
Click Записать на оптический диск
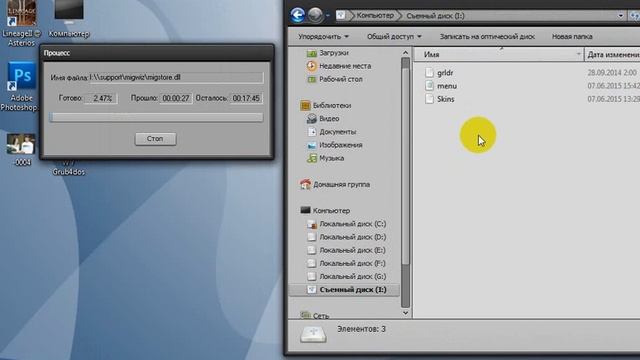click(487, 37)
